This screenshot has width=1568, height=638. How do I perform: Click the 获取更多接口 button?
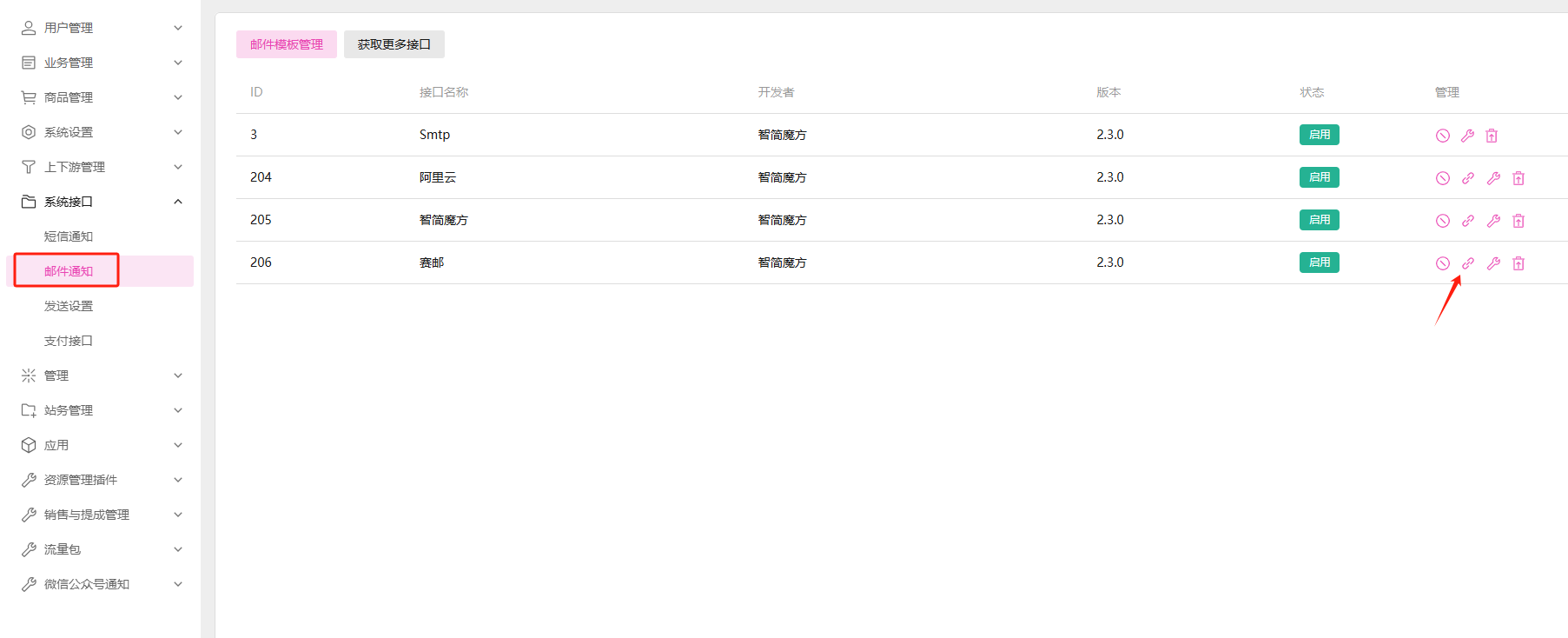[394, 44]
